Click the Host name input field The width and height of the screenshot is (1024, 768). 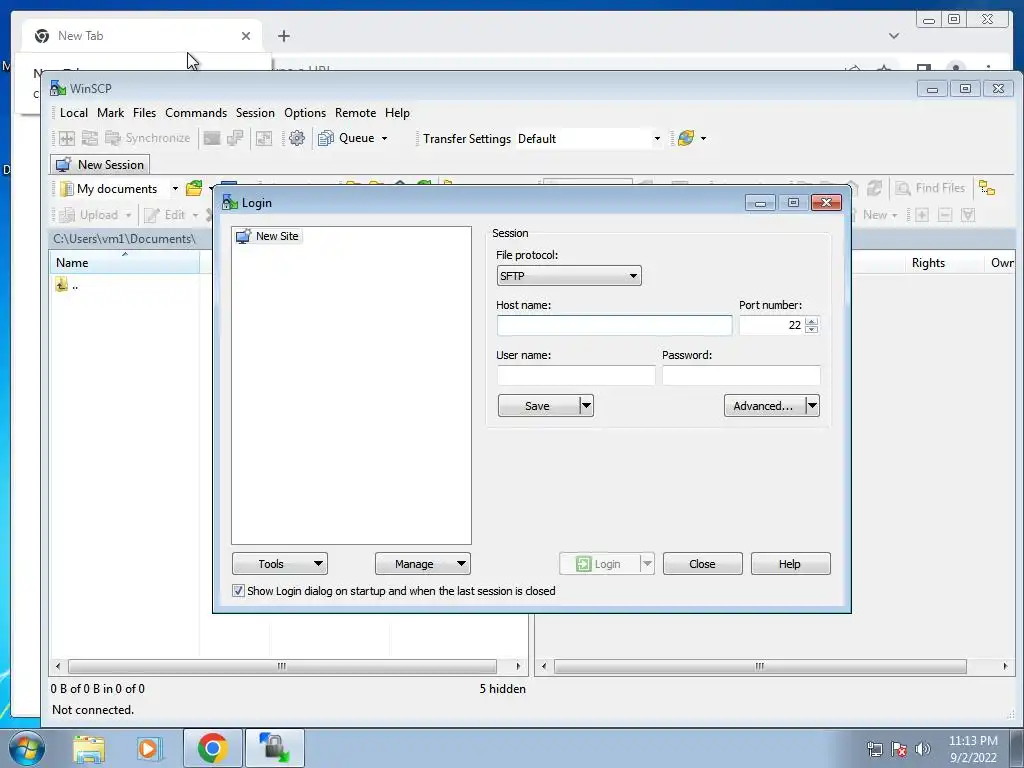(x=615, y=325)
